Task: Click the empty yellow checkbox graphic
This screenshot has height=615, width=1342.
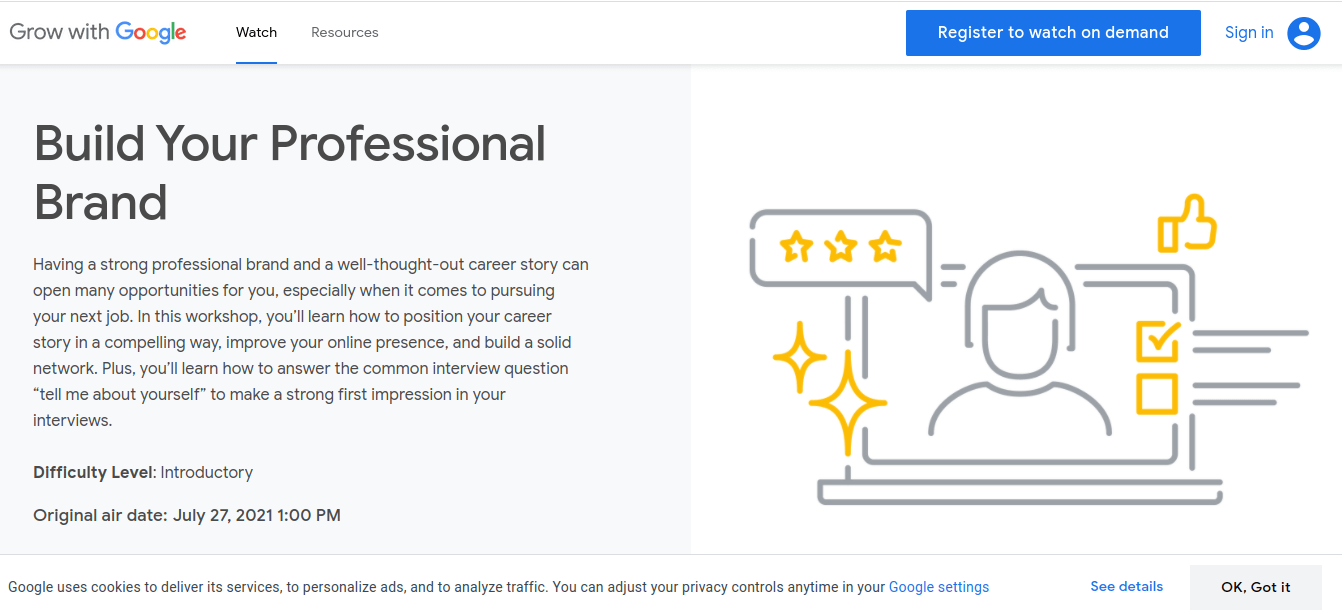Action: pyautogui.click(x=1157, y=393)
